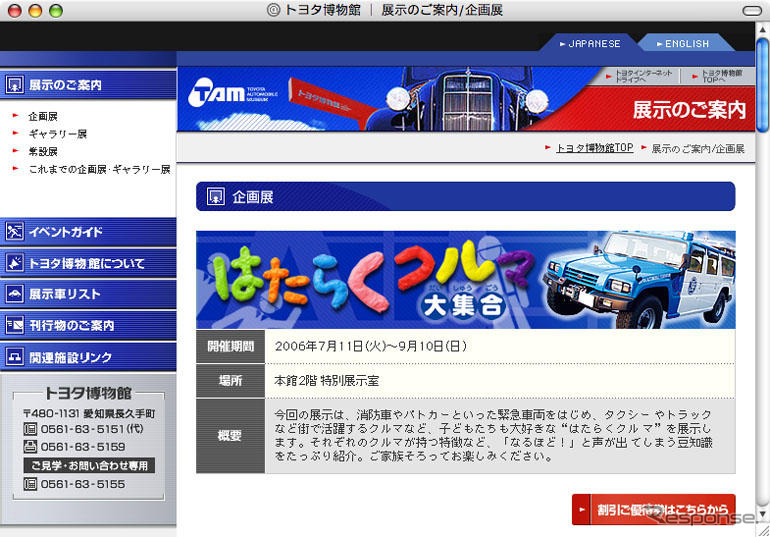The width and height of the screenshot is (770, 537).
Task: Open the 関連施設リンク menu item
Action: tap(88, 357)
